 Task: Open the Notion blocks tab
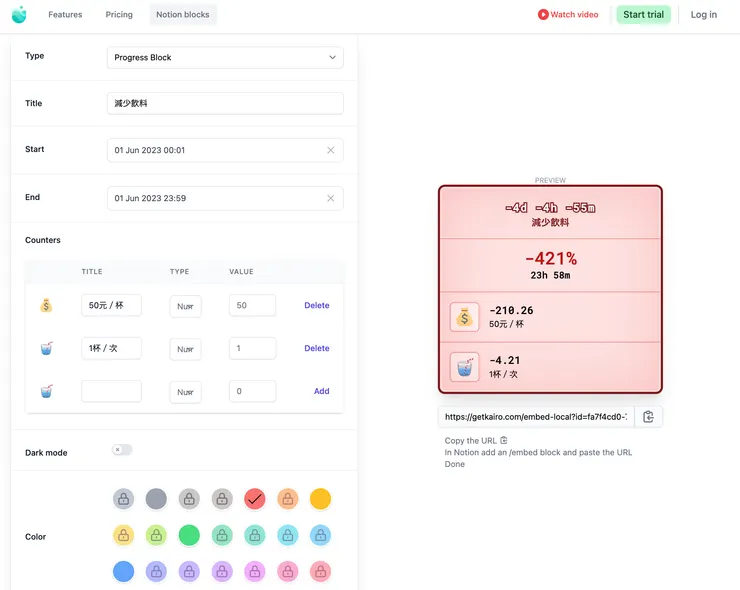(183, 15)
